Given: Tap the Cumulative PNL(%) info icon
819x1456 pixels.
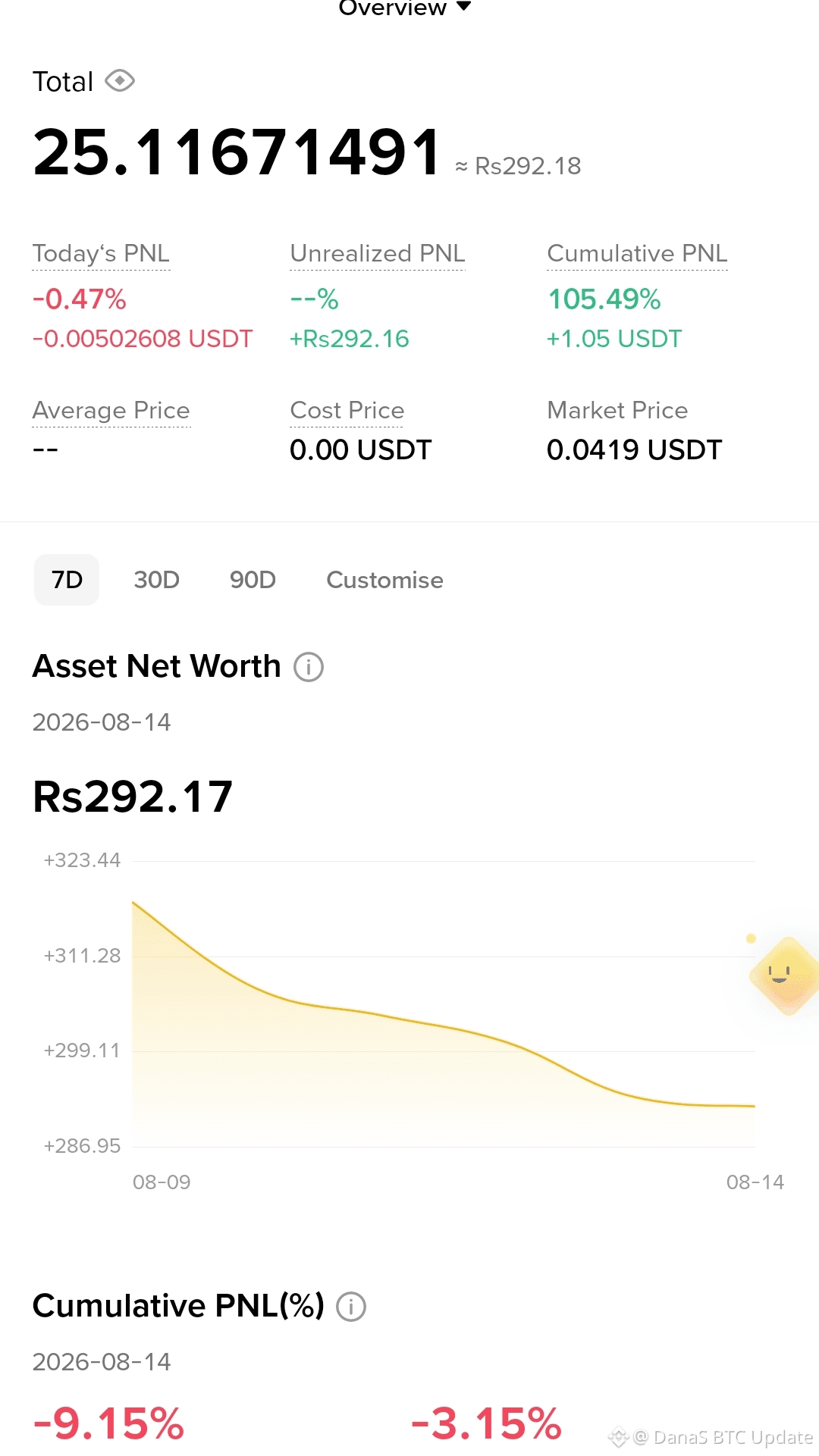Looking at the screenshot, I should [x=351, y=1307].
